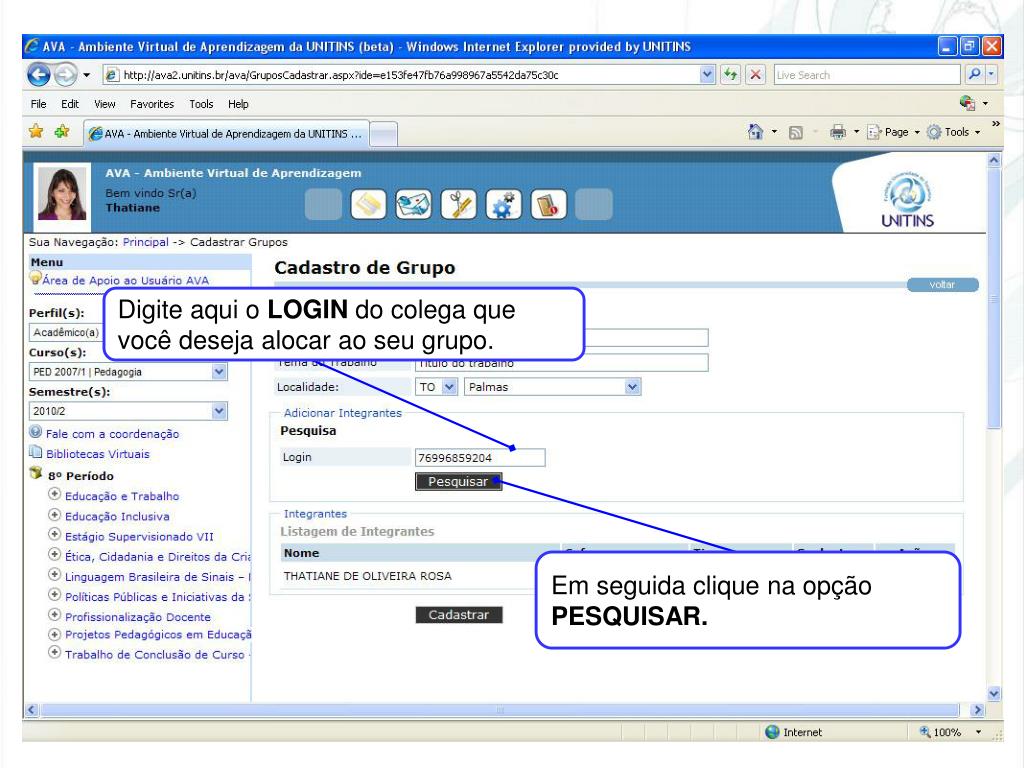Open the Tools menu in menu bar
The width and height of the screenshot is (1024, 768).
[201, 104]
